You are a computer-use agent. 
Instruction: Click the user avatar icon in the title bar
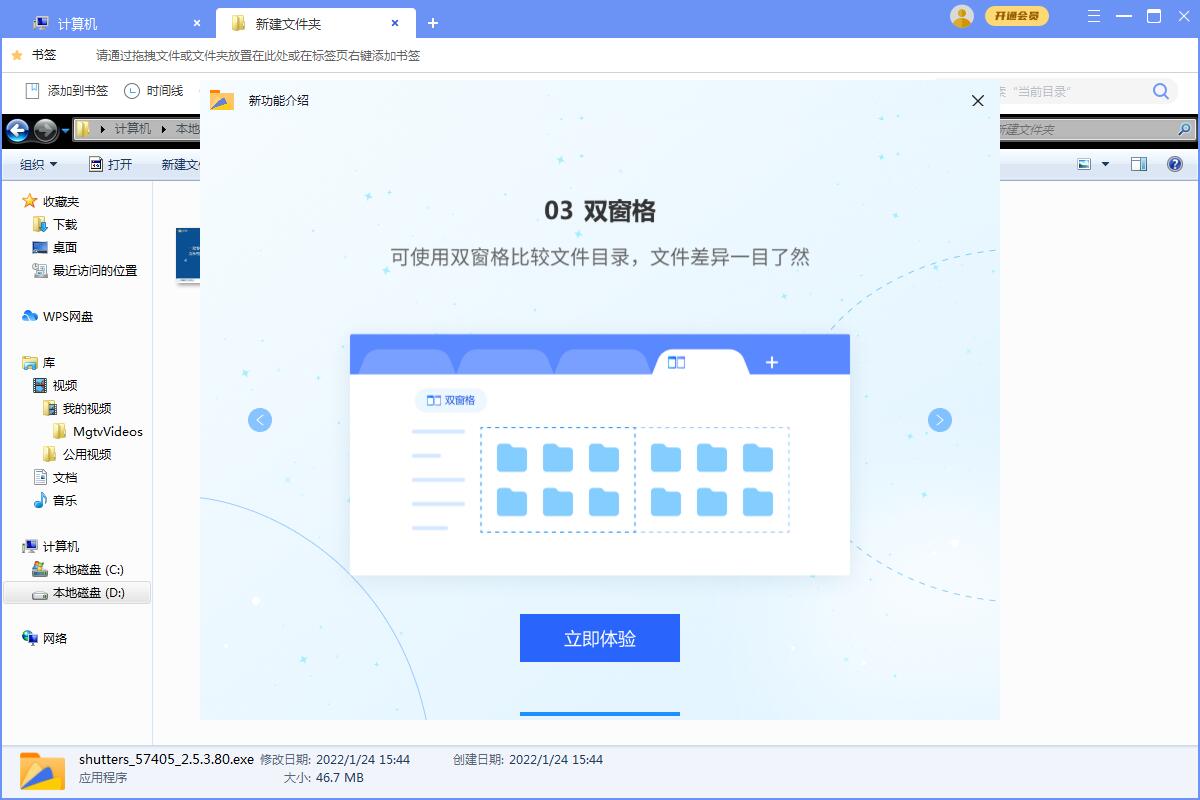pos(961,16)
